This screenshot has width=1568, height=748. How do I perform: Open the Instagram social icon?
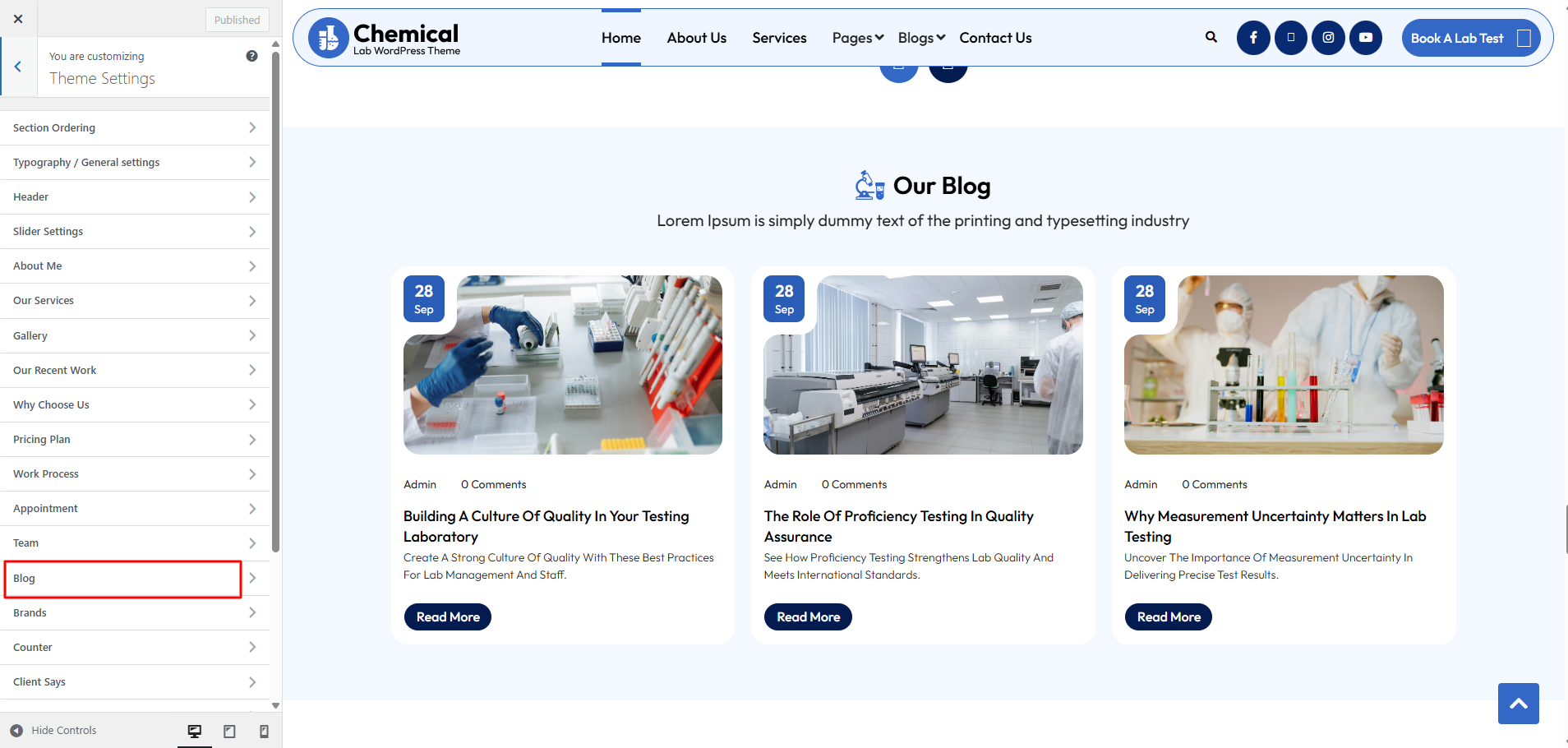click(1328, 38)
